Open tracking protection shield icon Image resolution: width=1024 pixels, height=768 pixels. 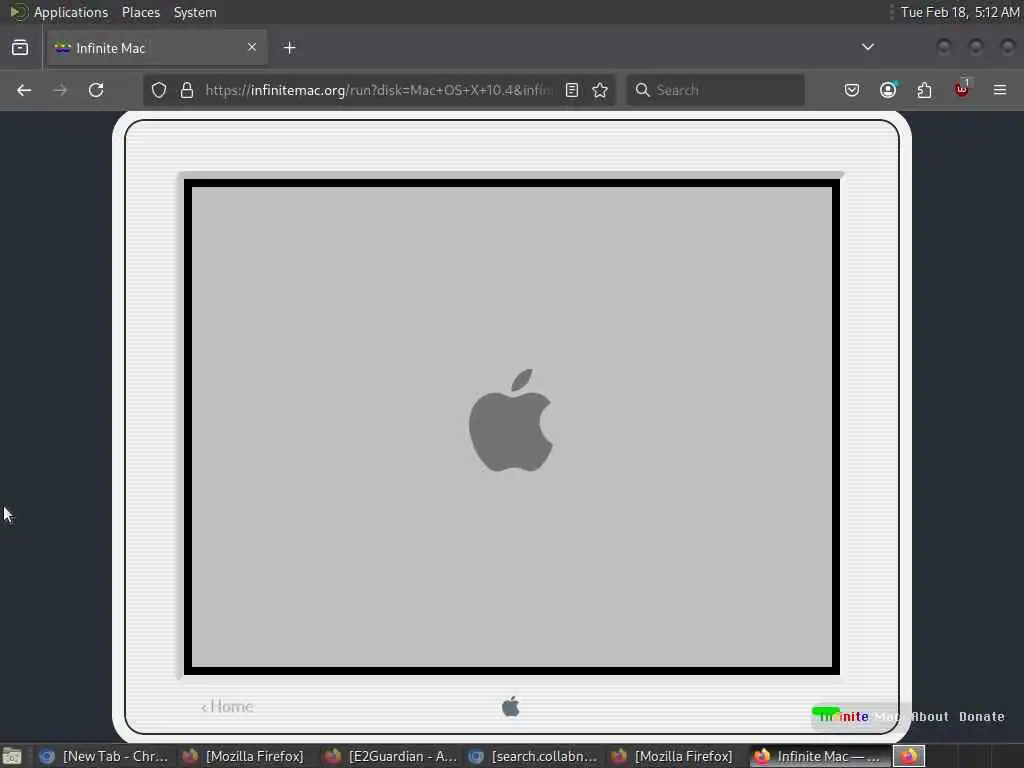159,90
